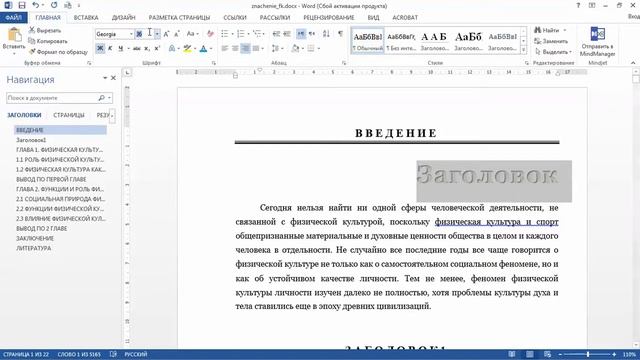Apply the blue font color
640x360 pixels.
click(203, 49)
